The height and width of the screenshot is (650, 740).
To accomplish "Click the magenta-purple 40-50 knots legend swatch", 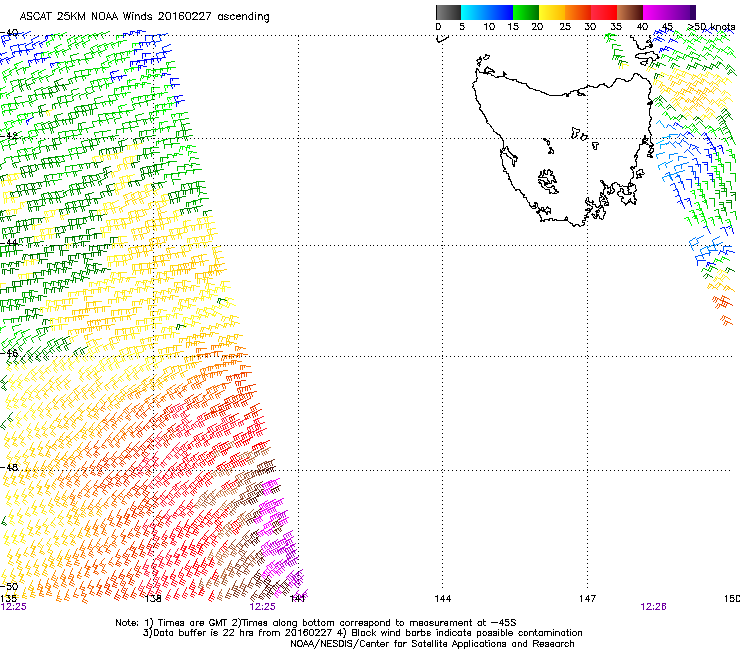I will click(669, 12).
